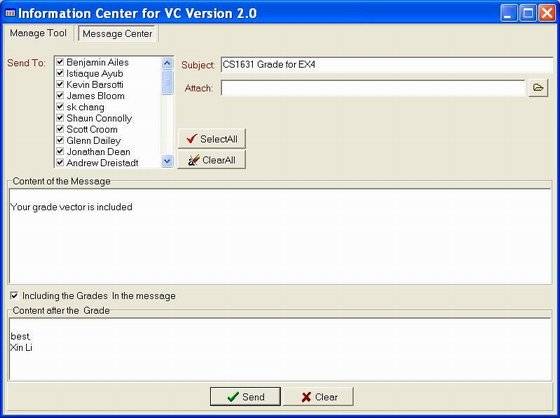This screenshot has width=560, height=418.
Task: Uncheck recipient Benjamin Ailes
Action: (x=60, y=62)
